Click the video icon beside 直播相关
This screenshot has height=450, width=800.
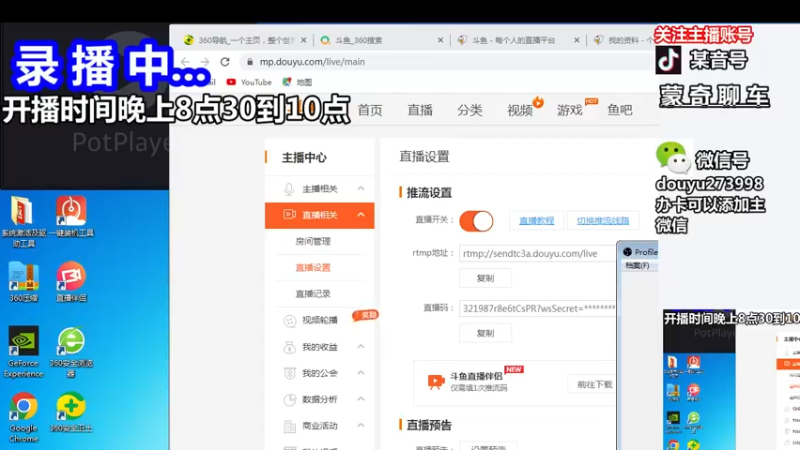tap(289, 215)
